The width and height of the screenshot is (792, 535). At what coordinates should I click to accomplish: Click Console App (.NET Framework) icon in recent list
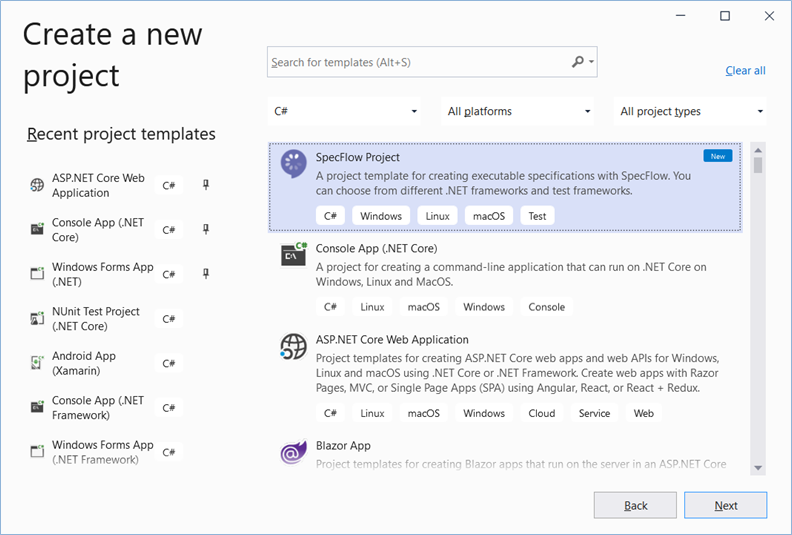[37, 407]
